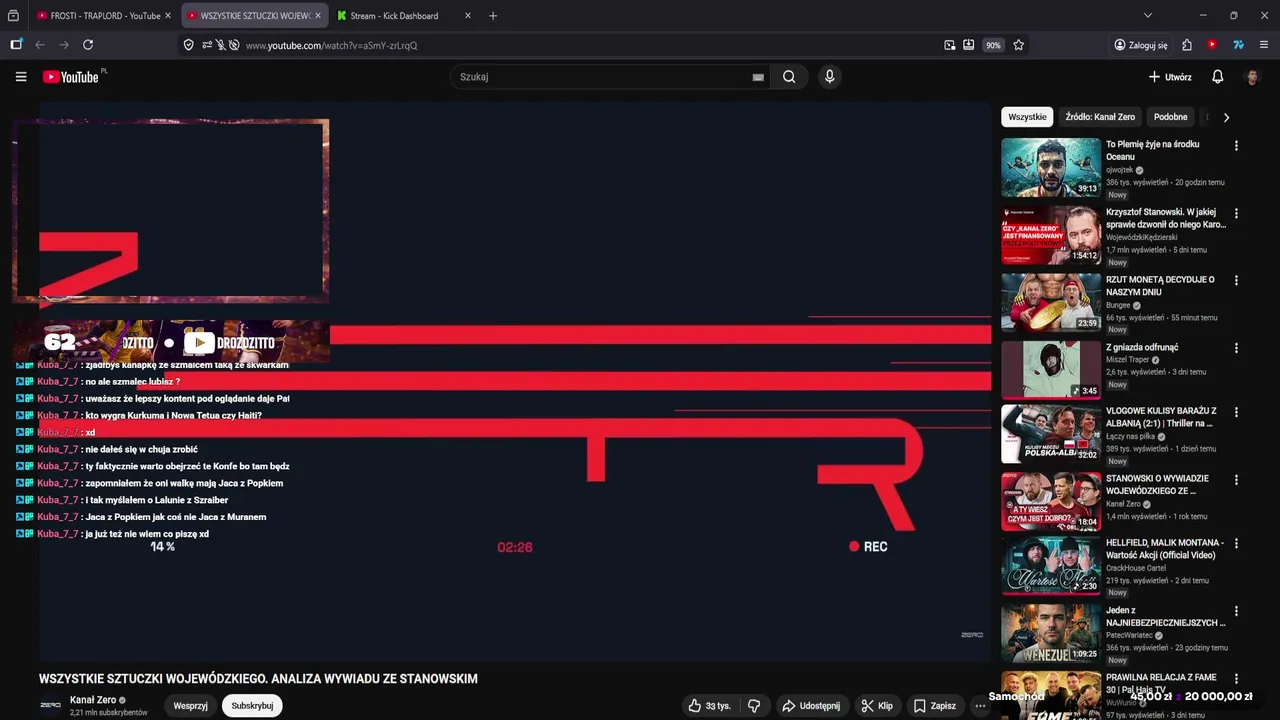Viewport: 1280px width, 720px height.
Task: Open the YouTube guide hamburger menu
Action: click(21, 77)
